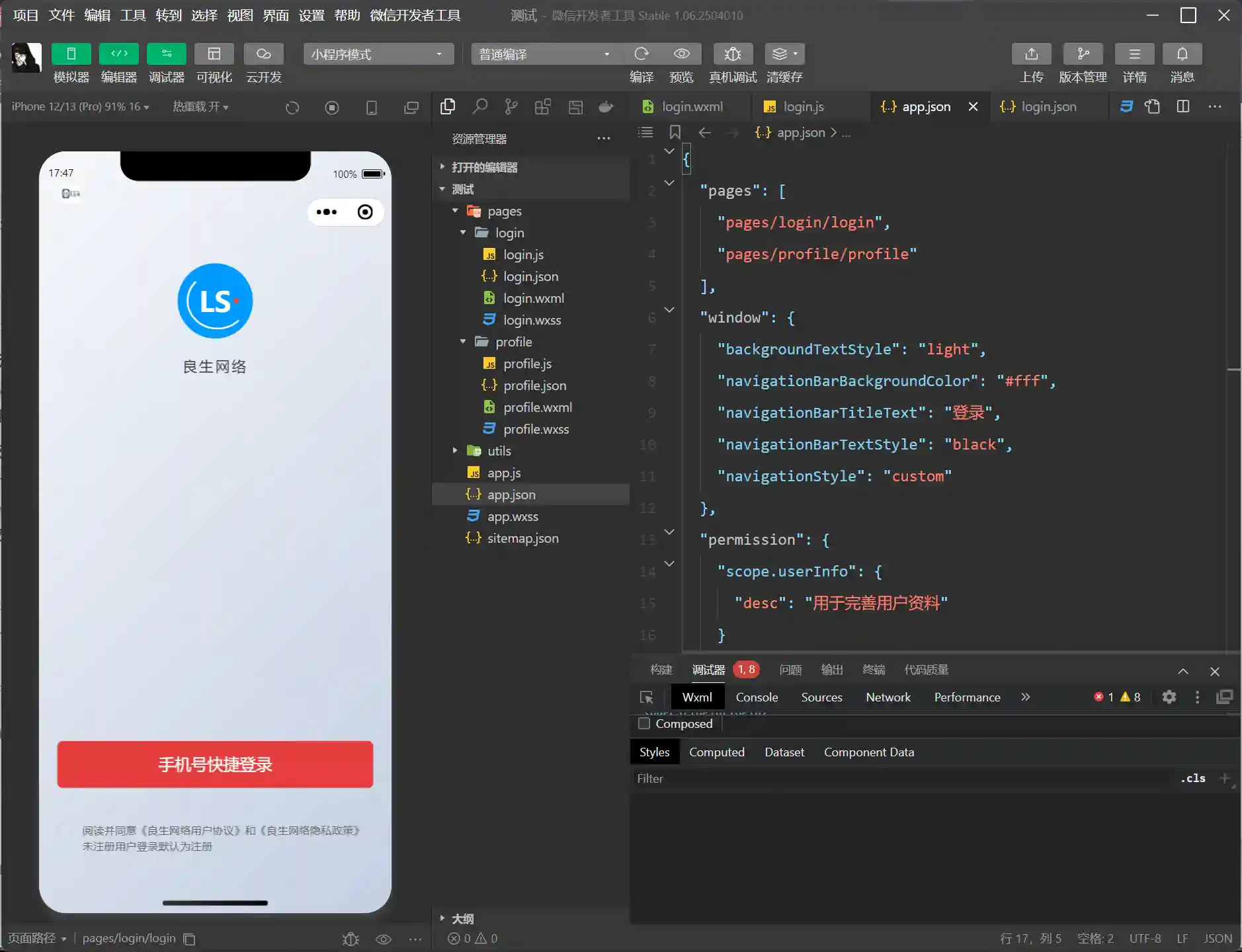
Task: Click the upload icon in toolbar
Action: [x=1031, y=54]
